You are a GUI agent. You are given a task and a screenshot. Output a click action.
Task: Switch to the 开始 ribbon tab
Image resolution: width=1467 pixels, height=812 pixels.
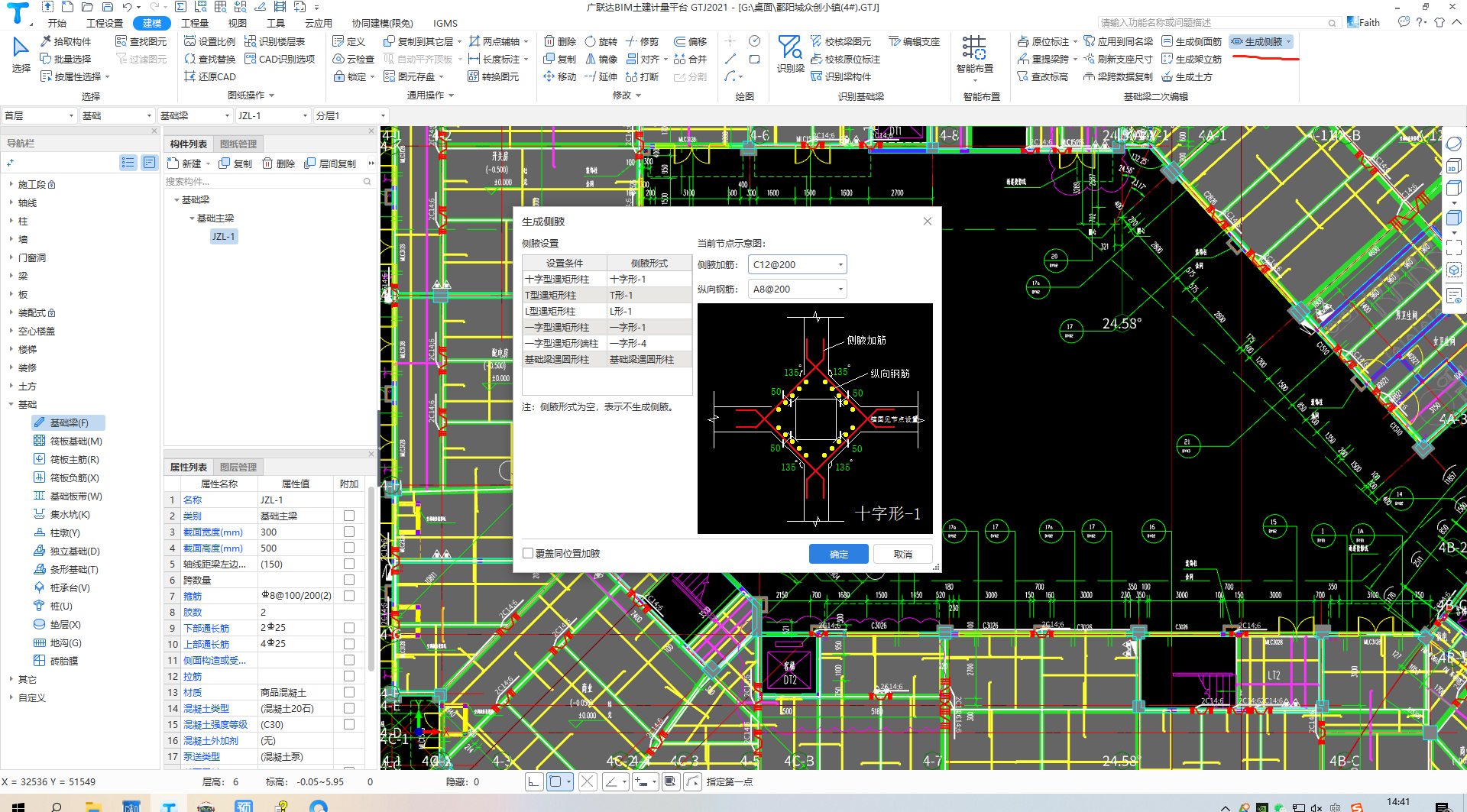pos(57,23)
